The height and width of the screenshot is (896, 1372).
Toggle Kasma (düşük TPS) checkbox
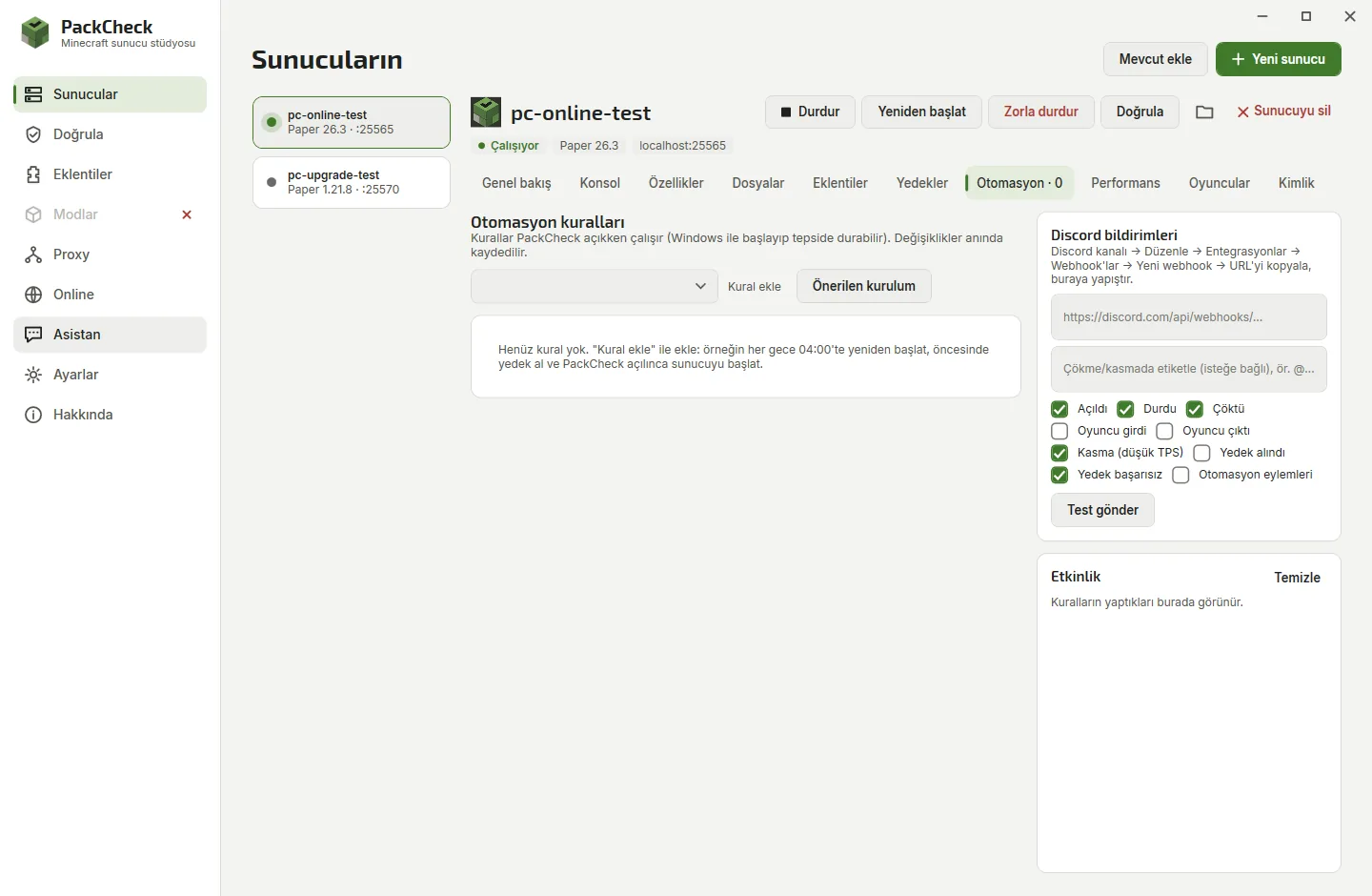click(x=1059, y=453)
